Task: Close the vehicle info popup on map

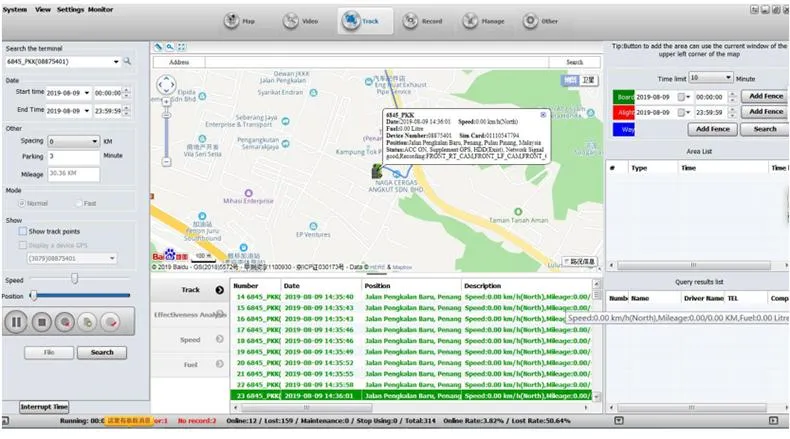Action: point(543,115)
